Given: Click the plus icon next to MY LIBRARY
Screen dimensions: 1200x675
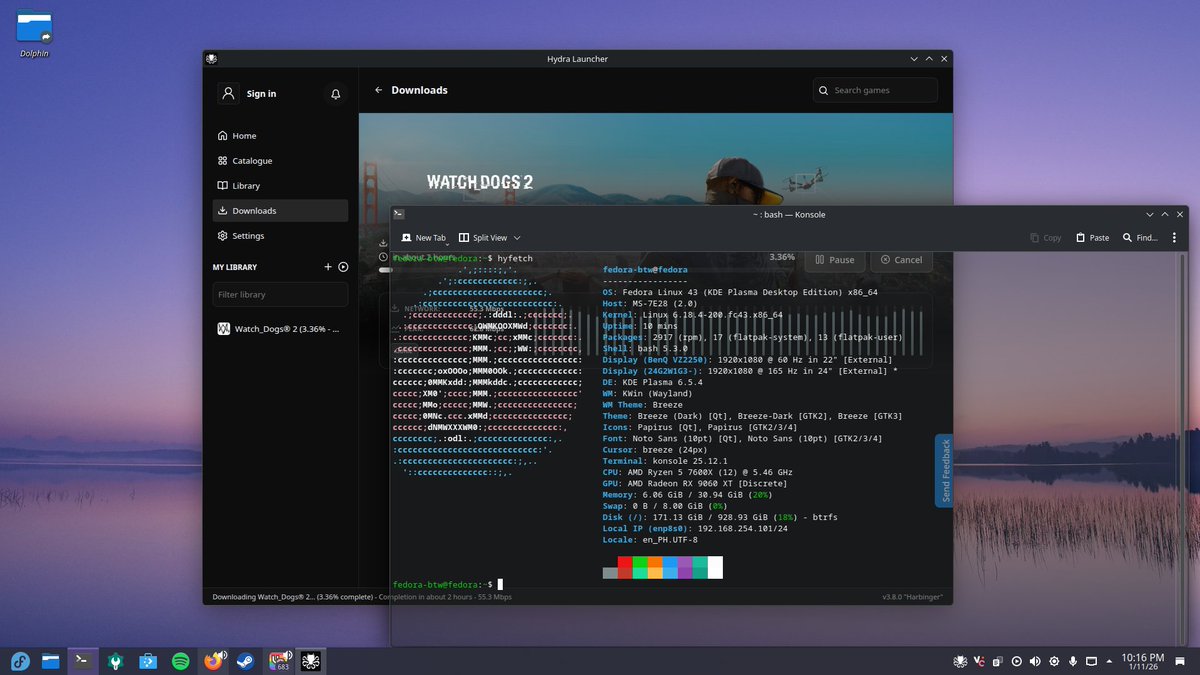Looking at the screenshot, I should pos(328,267).
